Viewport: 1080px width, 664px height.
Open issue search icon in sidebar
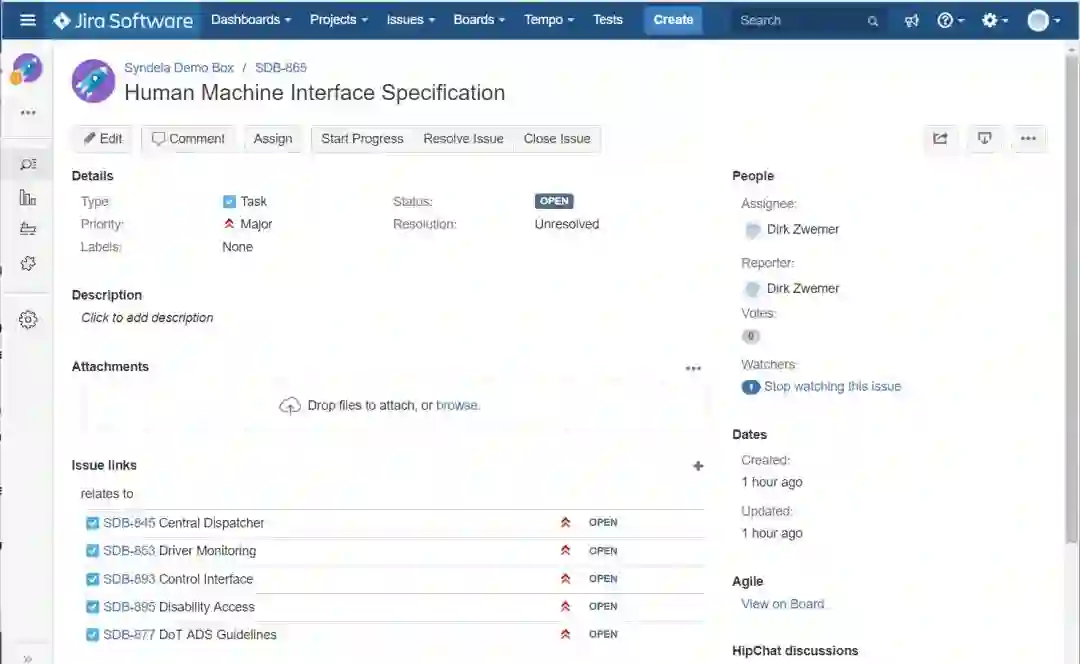pyautogui.click(x=28, y=165)
